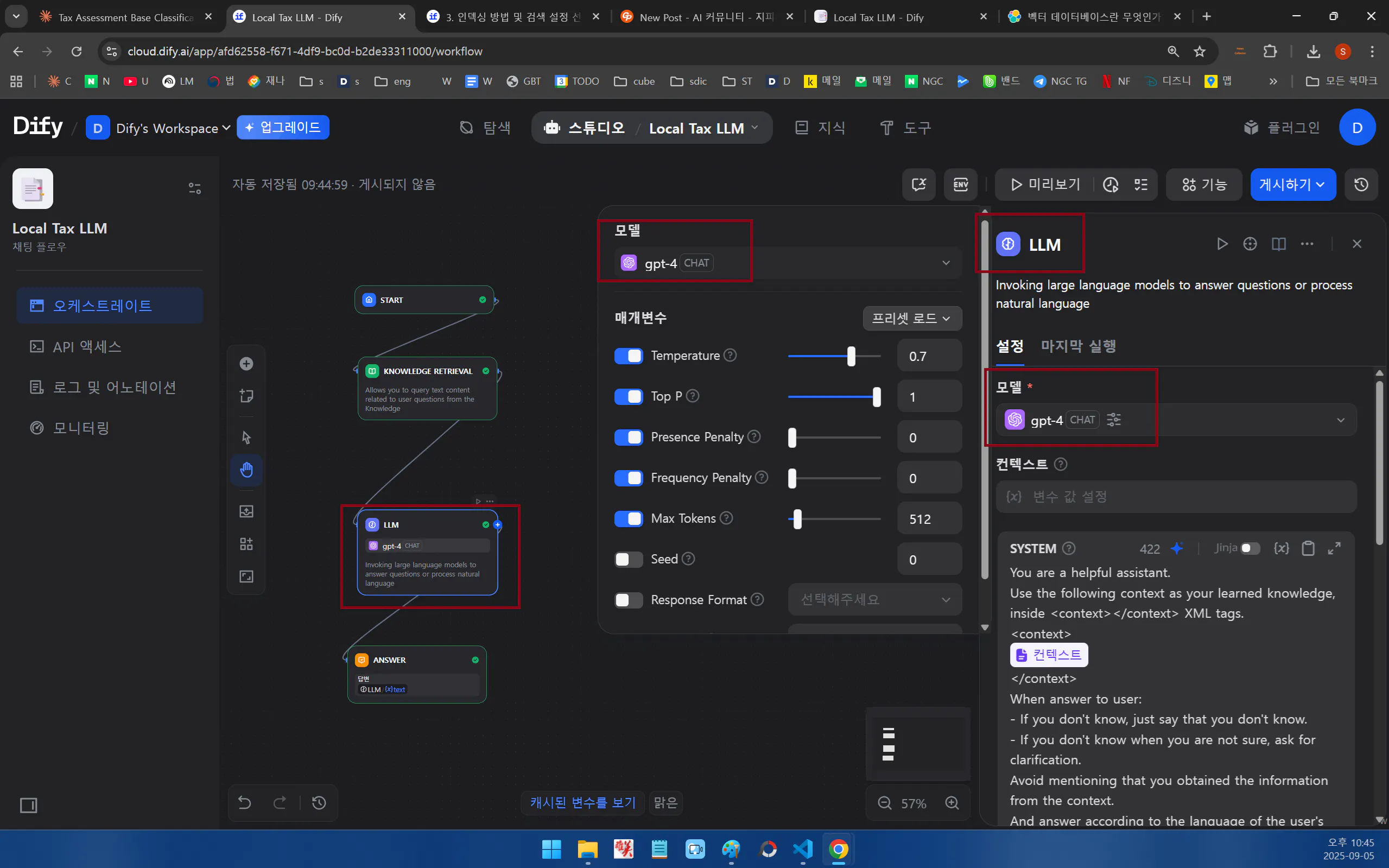Open the 게시하기 publish dropdown
1389x868 pixels.
pos(1293,184)
